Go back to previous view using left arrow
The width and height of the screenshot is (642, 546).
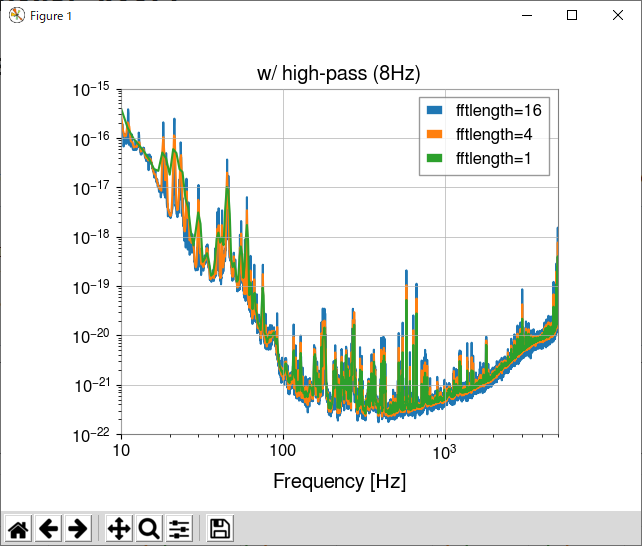point(49,528)
